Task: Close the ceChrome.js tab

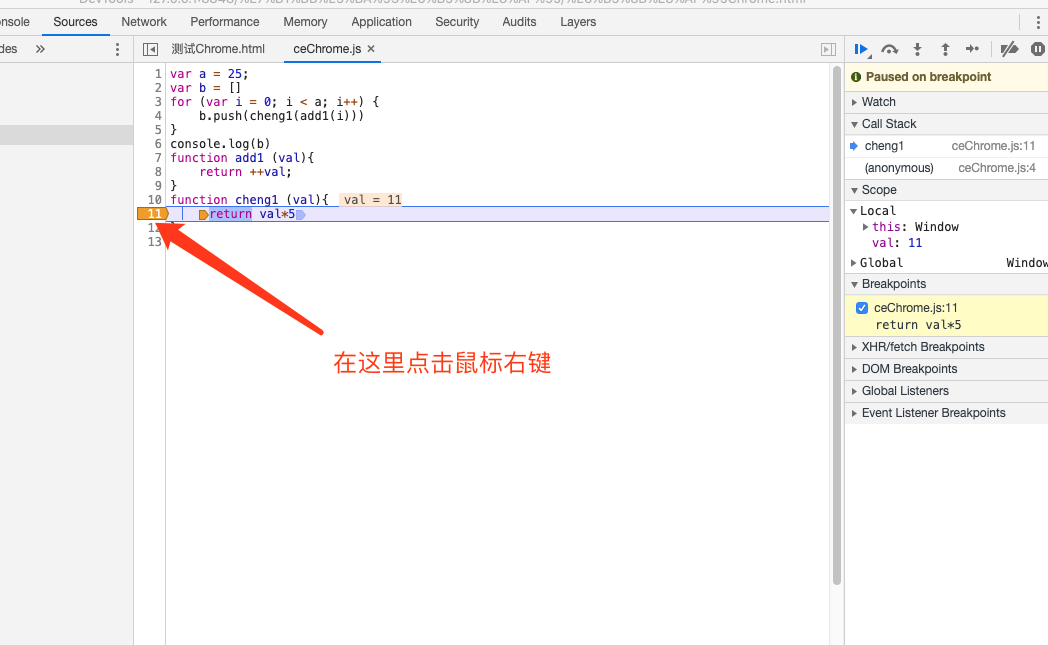Action: pos(371,49)
